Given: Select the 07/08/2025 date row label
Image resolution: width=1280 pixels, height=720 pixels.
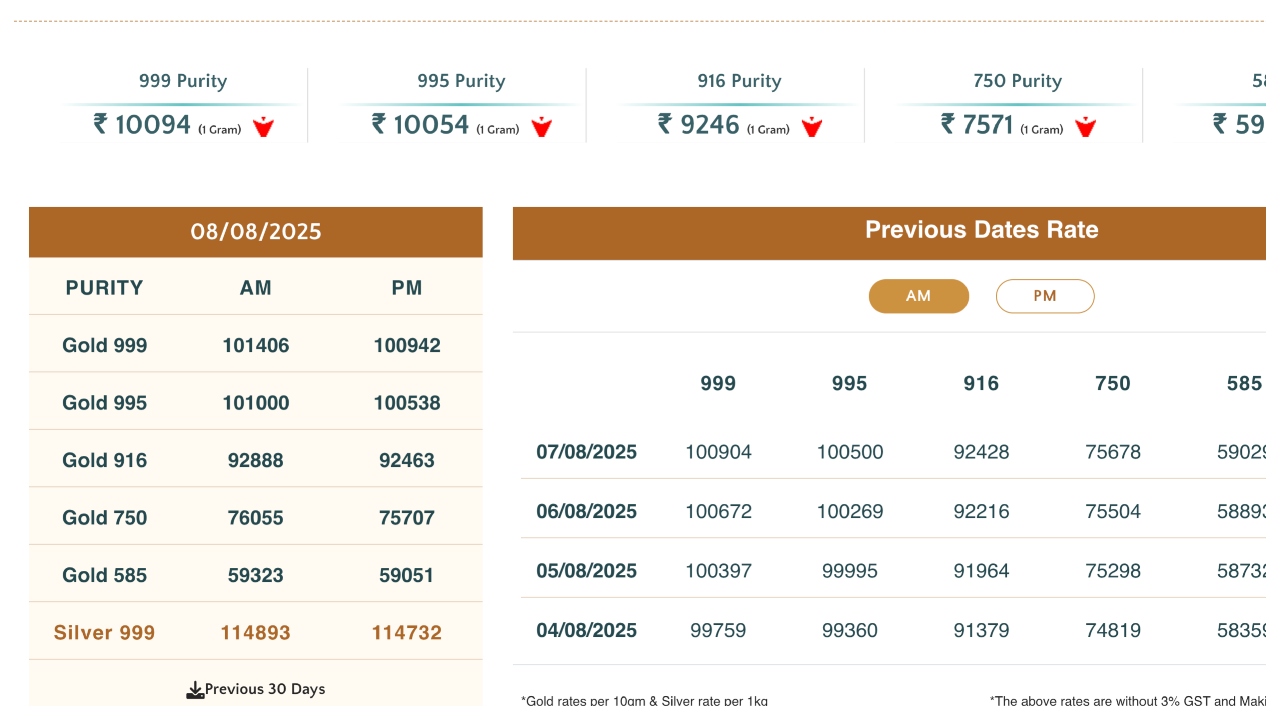Looking at the screenshot, I should (586, 452).
